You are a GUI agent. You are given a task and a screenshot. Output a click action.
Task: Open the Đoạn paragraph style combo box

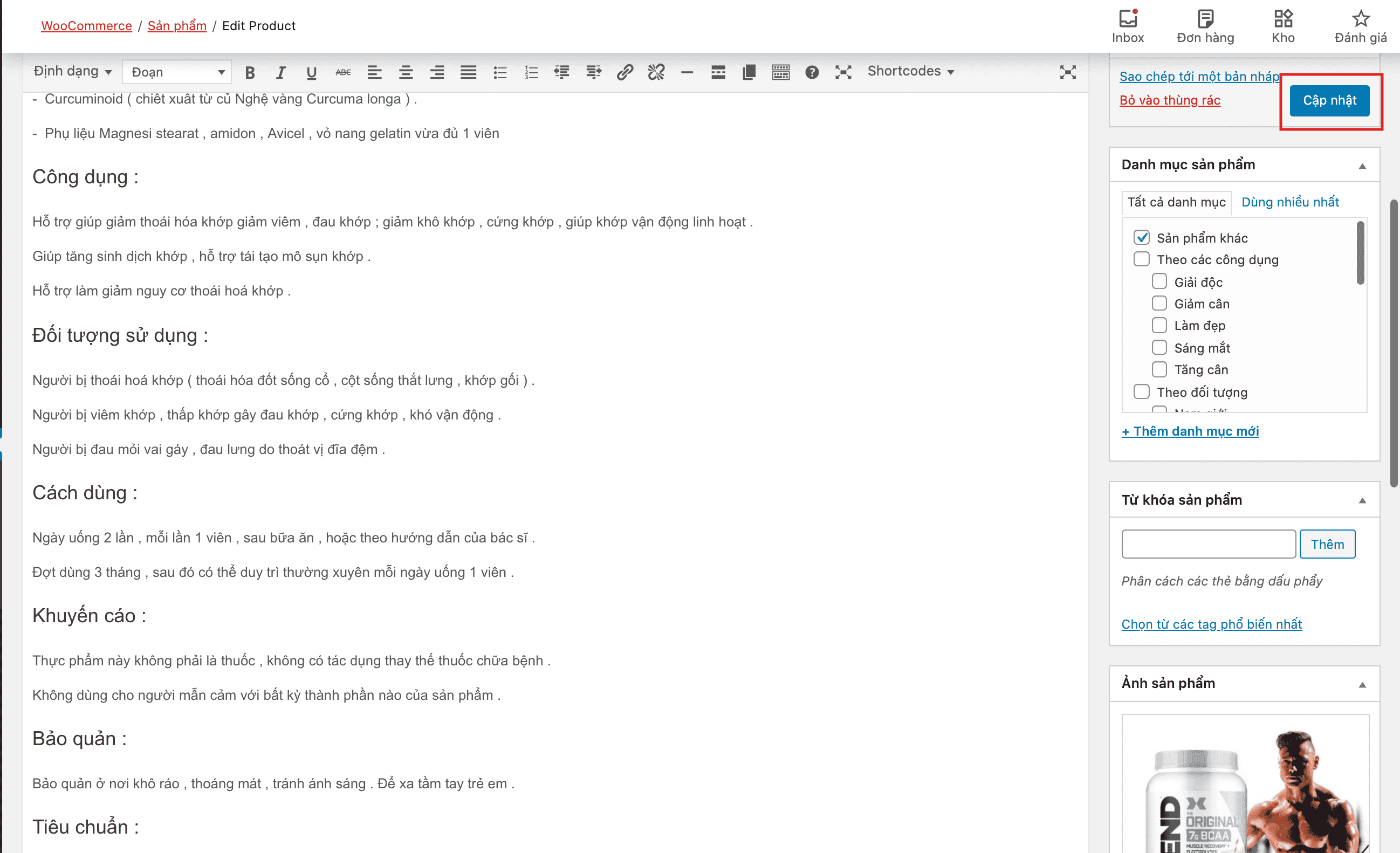(177, 72)
